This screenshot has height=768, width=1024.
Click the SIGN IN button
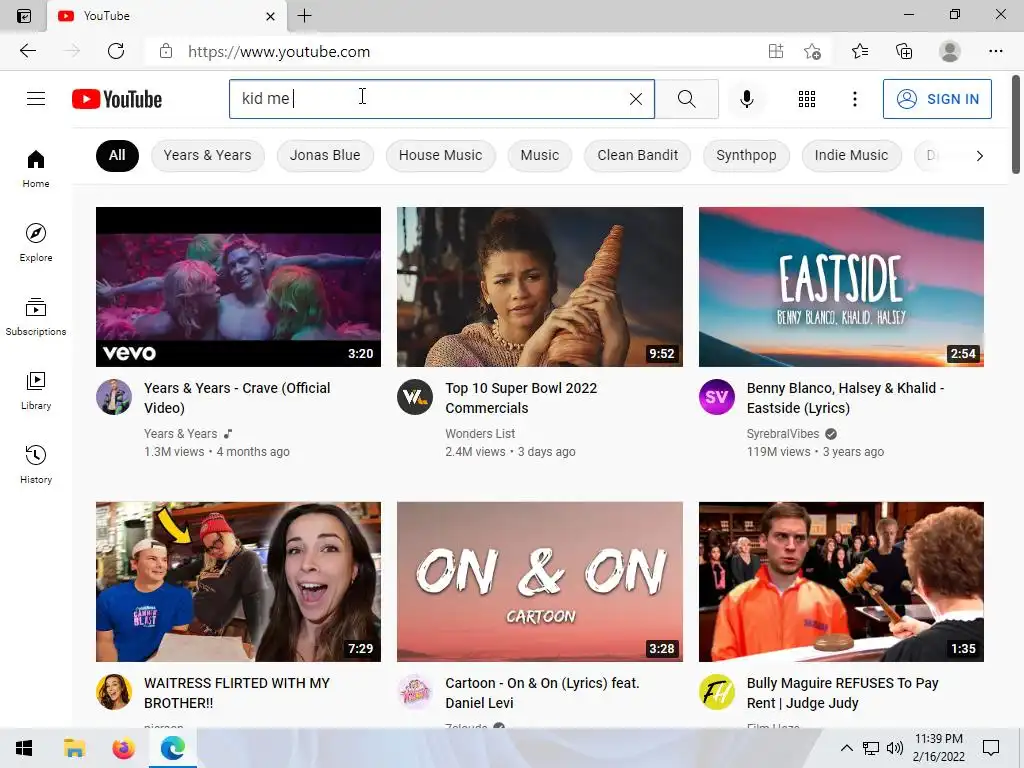(937, 99)
